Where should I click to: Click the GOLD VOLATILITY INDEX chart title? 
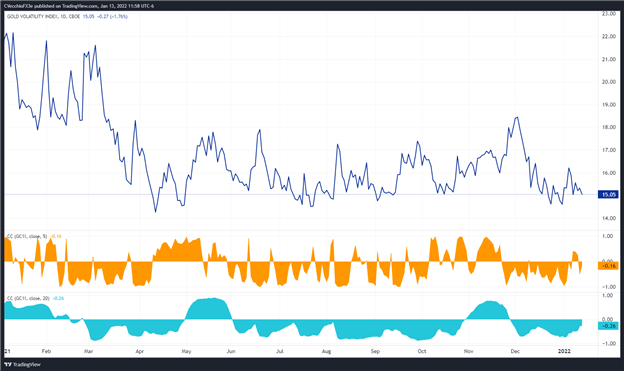coord(44,17)
